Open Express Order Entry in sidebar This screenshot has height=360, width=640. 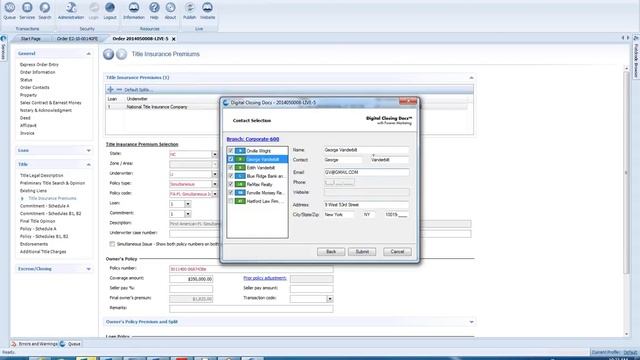(39, 64)
